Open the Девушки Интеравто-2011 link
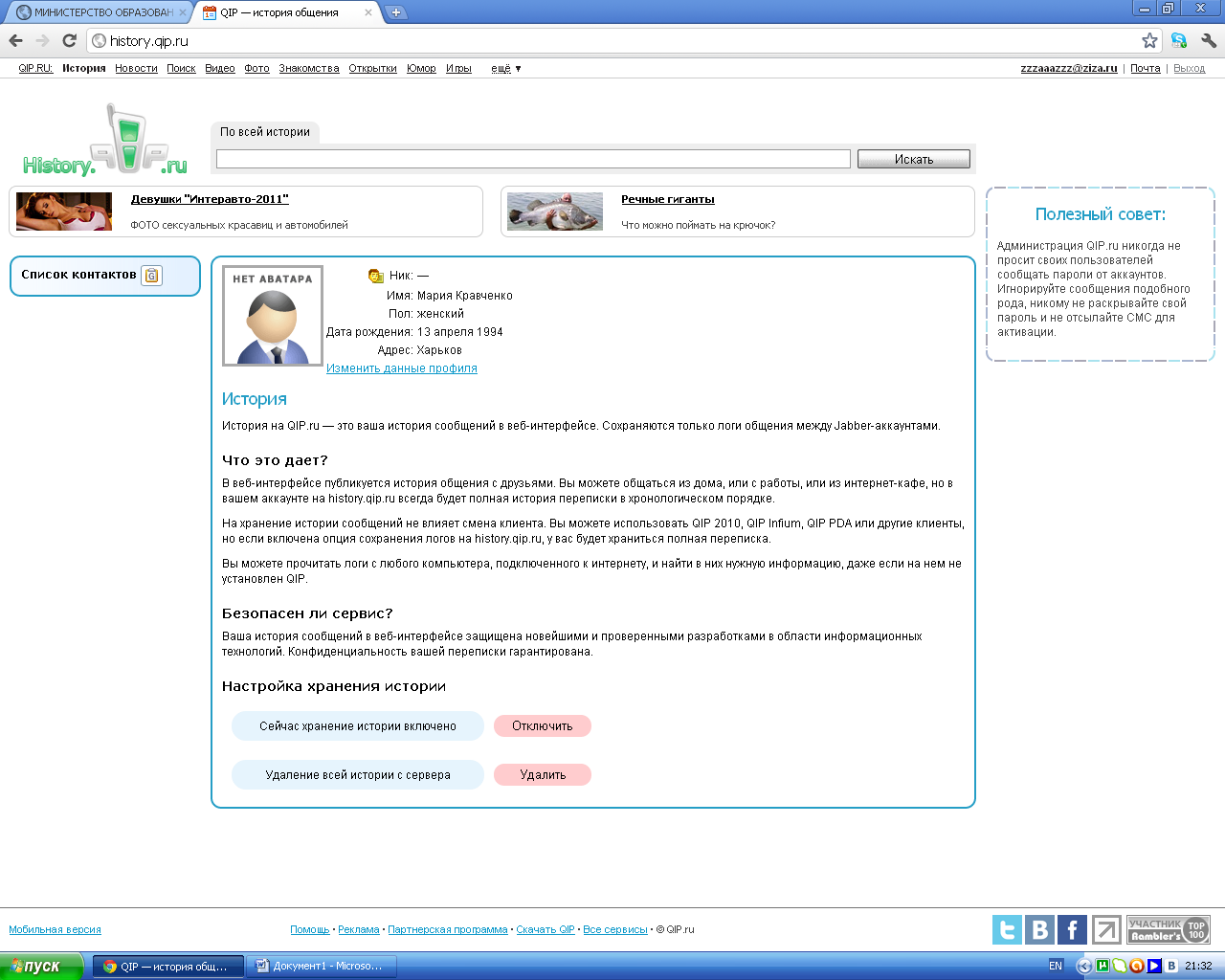 (210, 199)
